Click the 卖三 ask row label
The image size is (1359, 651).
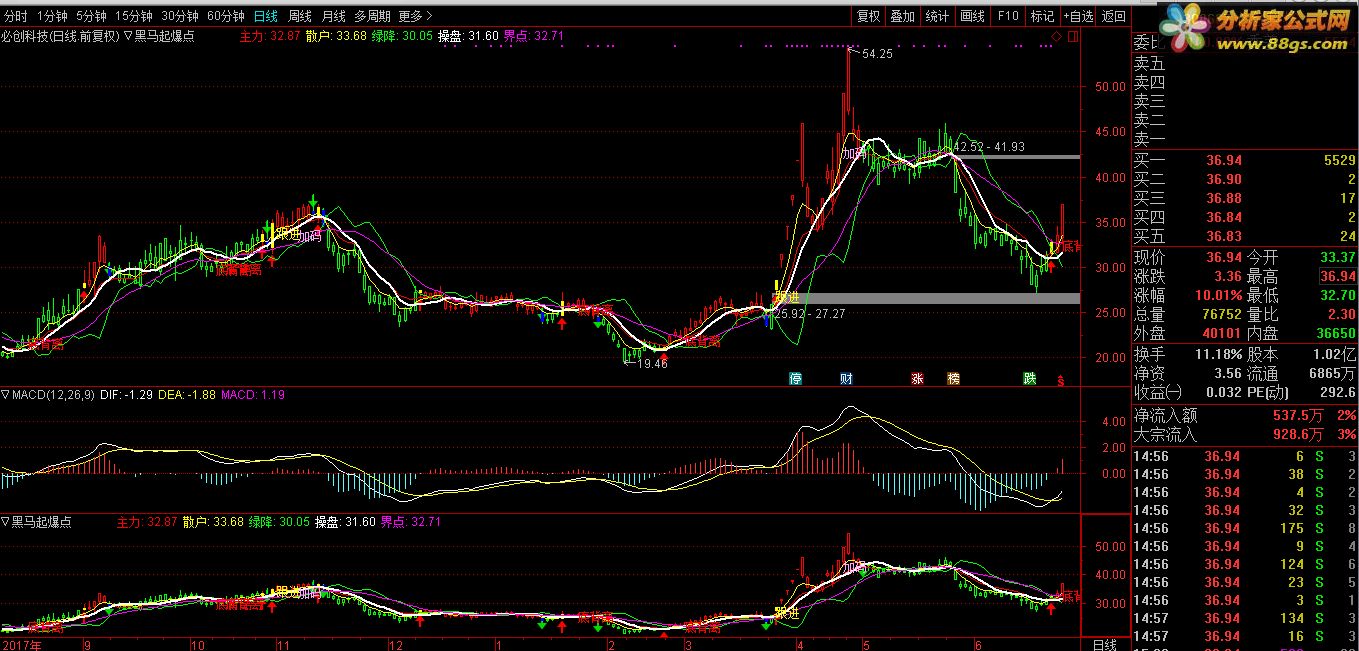tap(1149, 101)
